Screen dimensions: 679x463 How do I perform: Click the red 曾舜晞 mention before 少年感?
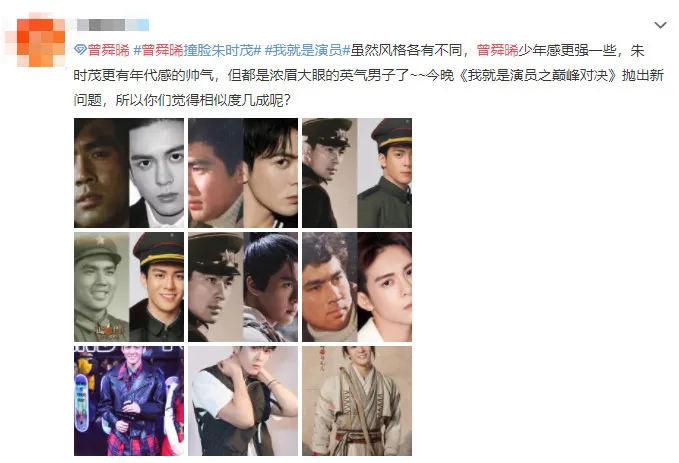click(x=497, y=50)
